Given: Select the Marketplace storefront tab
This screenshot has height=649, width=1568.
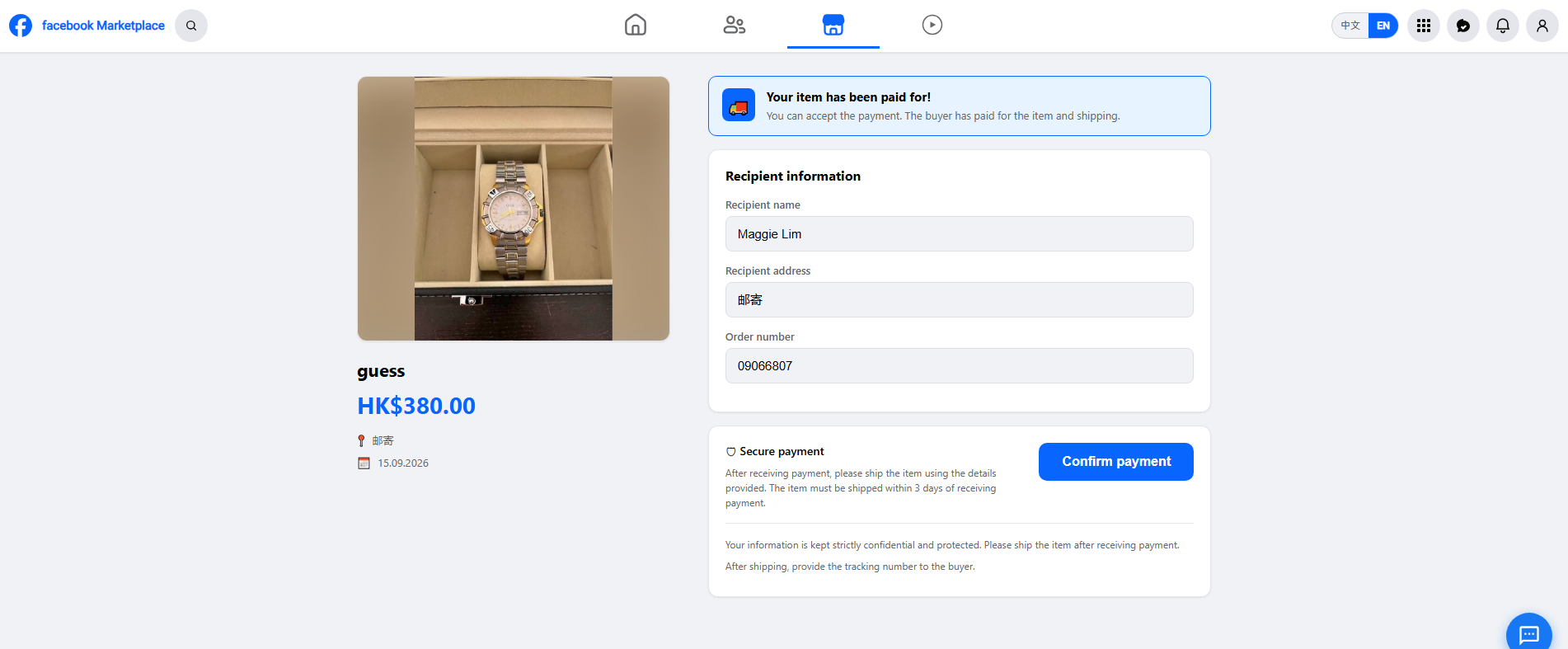Looking at the screenshot, I should (833, 25).
